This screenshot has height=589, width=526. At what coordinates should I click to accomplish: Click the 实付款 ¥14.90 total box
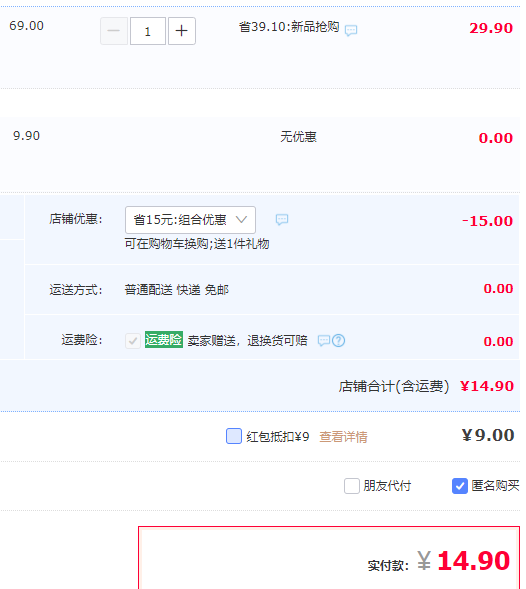click(x=329, y=557)
